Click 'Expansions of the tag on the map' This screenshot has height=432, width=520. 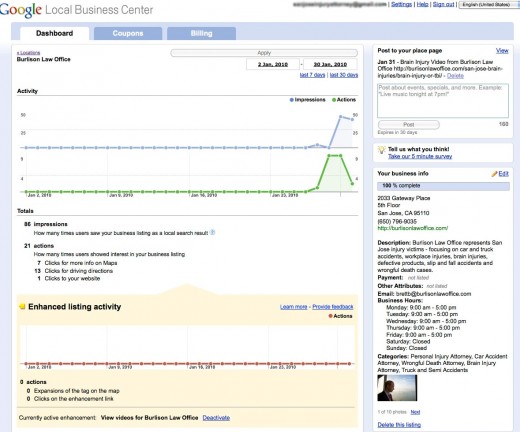(76, 391)
